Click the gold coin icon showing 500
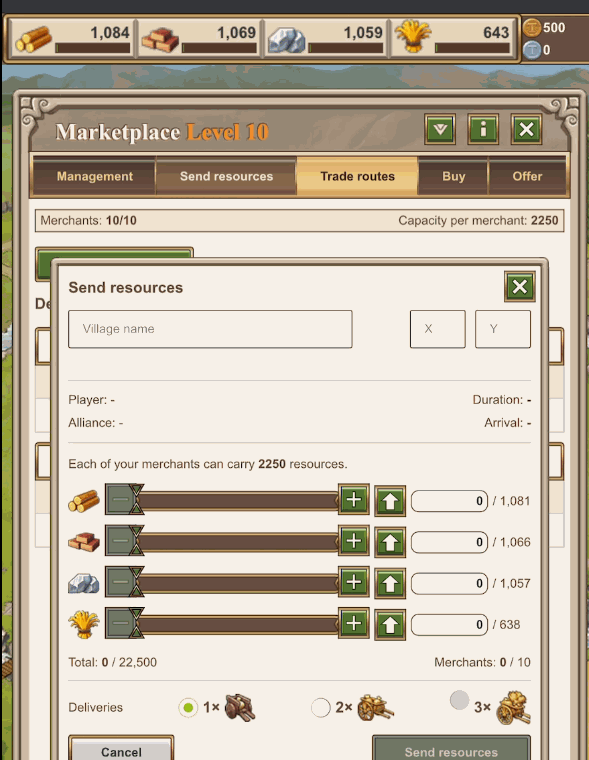The image size is (589, 760). click(x=532, y=28)
